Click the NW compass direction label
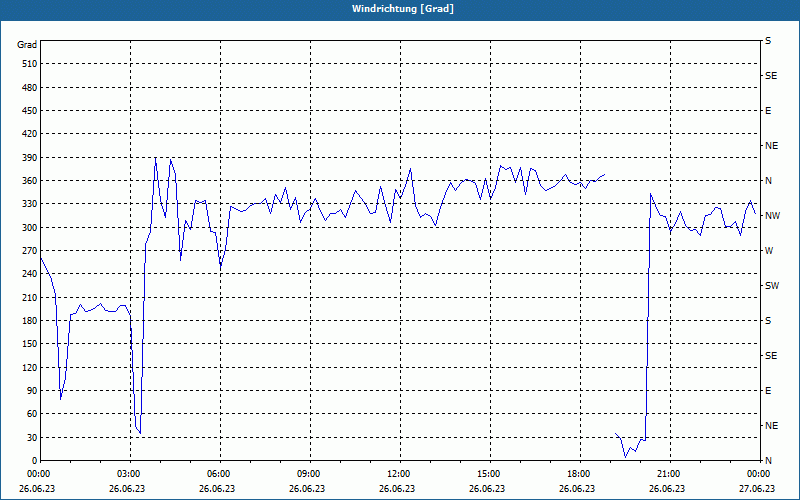This screenshot has width=800, height=500. point(772,216)
